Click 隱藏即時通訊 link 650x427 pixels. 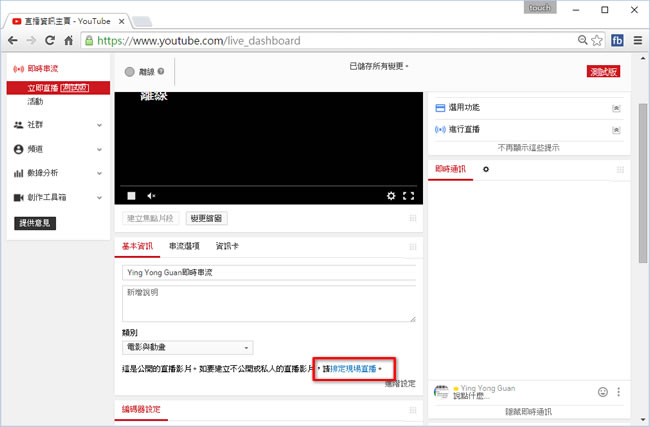[x=529, y=412]
